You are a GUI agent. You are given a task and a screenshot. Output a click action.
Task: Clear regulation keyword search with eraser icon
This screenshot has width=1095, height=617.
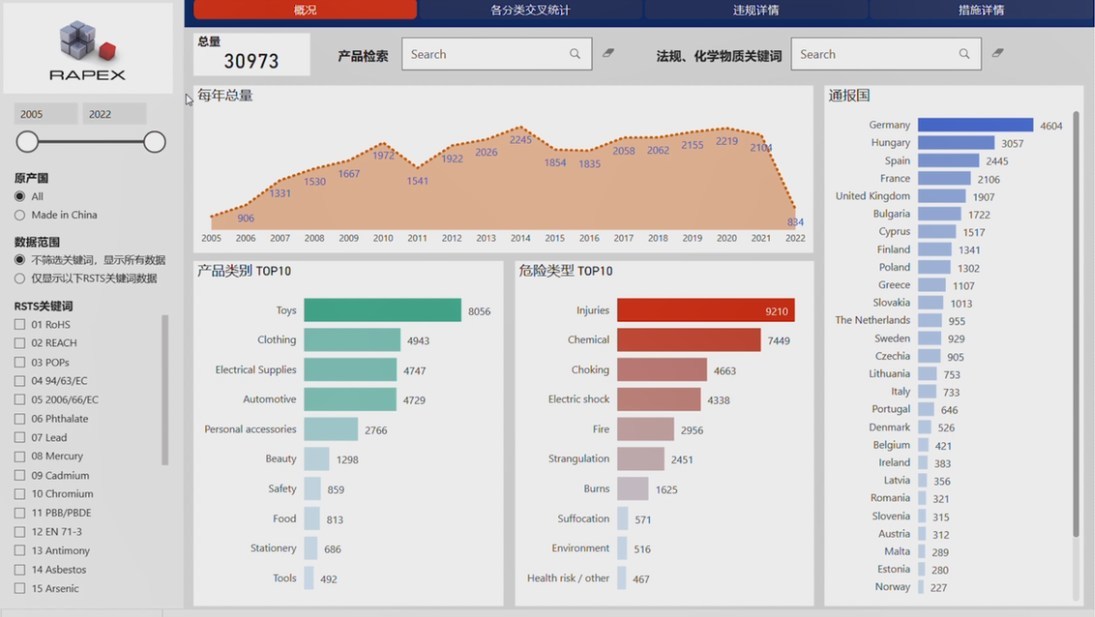click(997, 53)
